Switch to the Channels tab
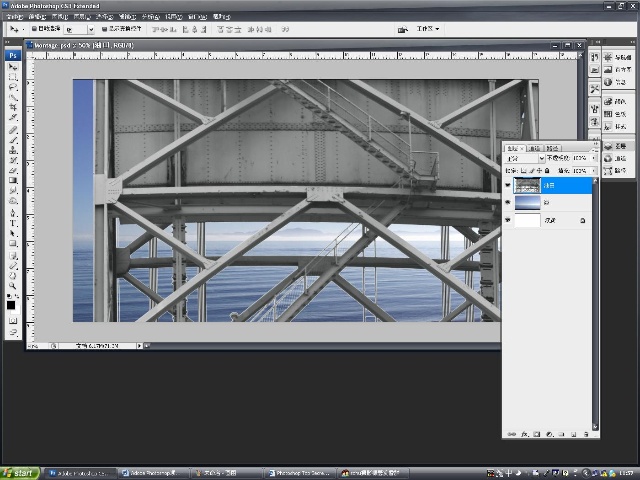 click(534, 148)
